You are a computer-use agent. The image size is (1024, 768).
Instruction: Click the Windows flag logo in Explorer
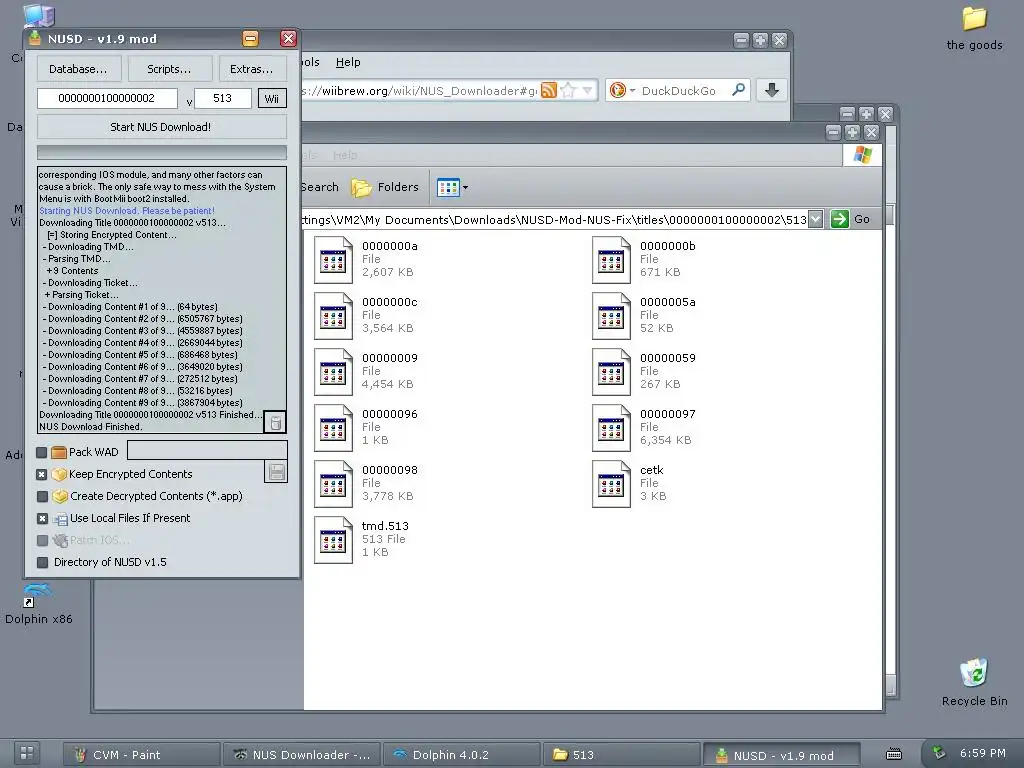862,155
